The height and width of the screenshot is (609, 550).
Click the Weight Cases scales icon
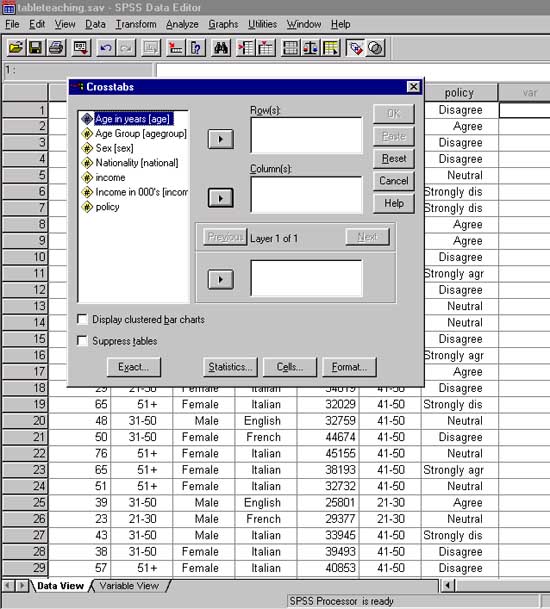coord(310,48)
